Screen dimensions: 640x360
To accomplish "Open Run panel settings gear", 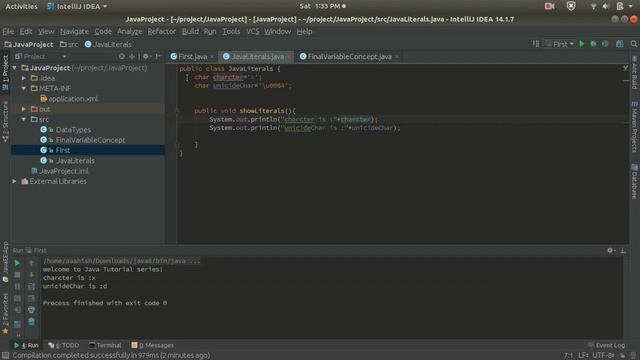I will [611, 251].
